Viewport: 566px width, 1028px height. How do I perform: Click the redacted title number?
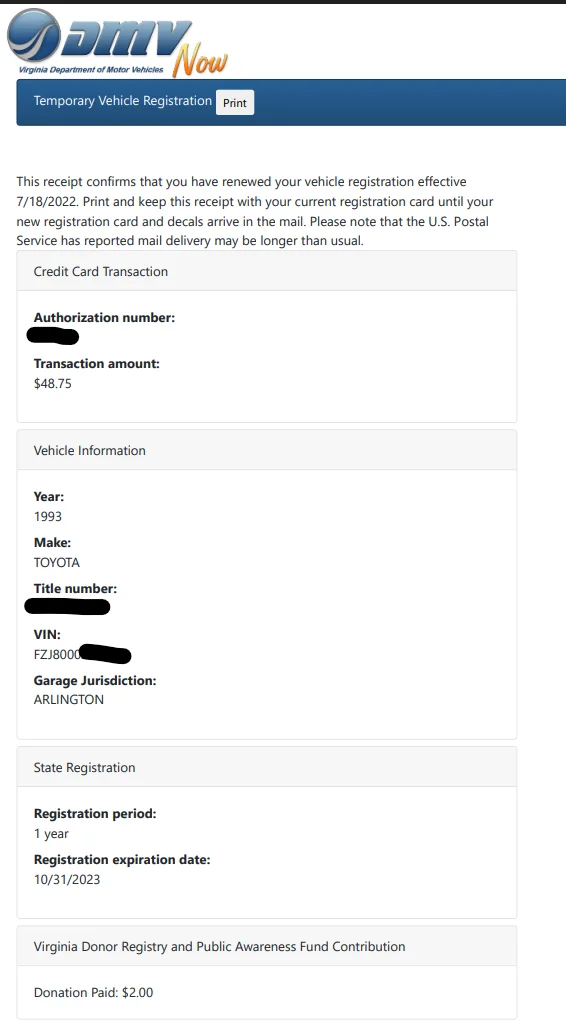[x=67, y=606]
